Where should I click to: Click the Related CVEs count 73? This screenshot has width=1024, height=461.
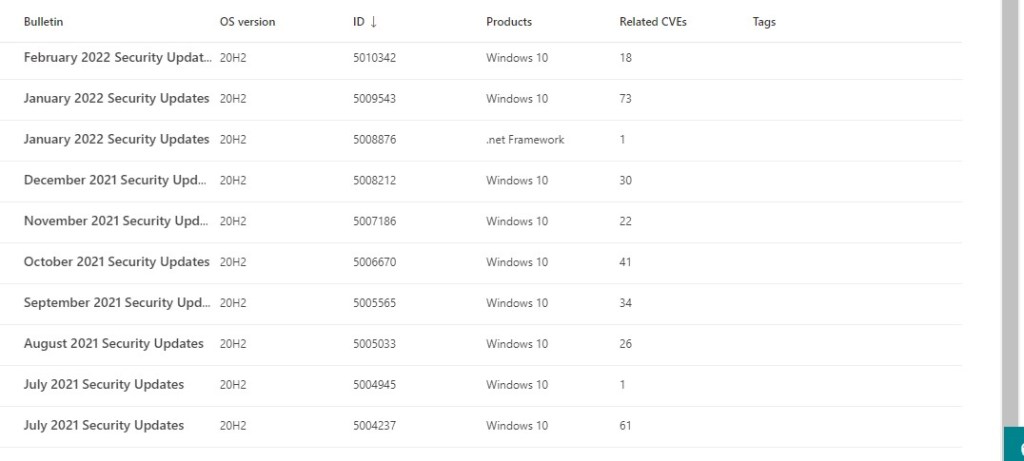tap(625, 99)
